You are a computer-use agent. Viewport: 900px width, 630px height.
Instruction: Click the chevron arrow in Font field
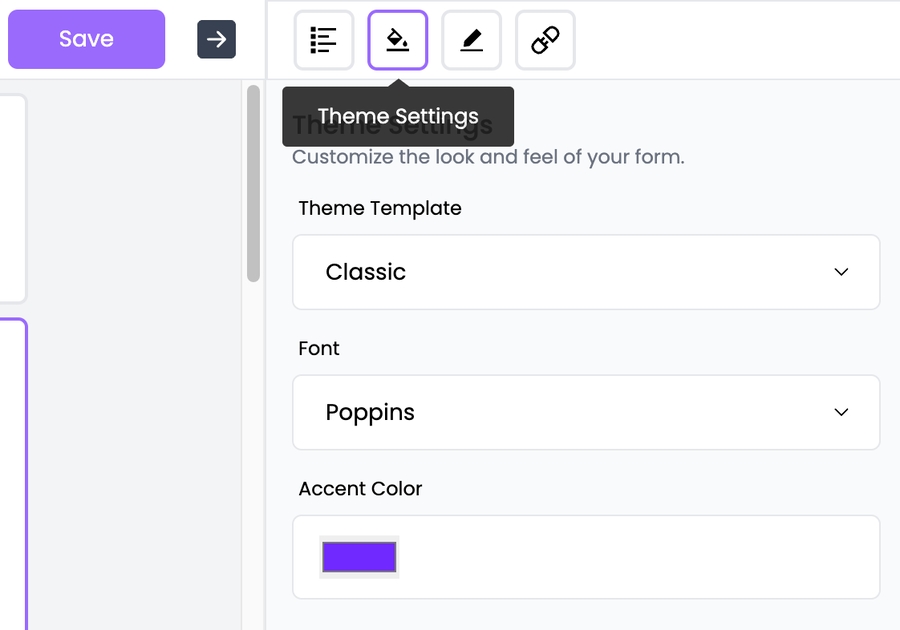pos(841,412)
